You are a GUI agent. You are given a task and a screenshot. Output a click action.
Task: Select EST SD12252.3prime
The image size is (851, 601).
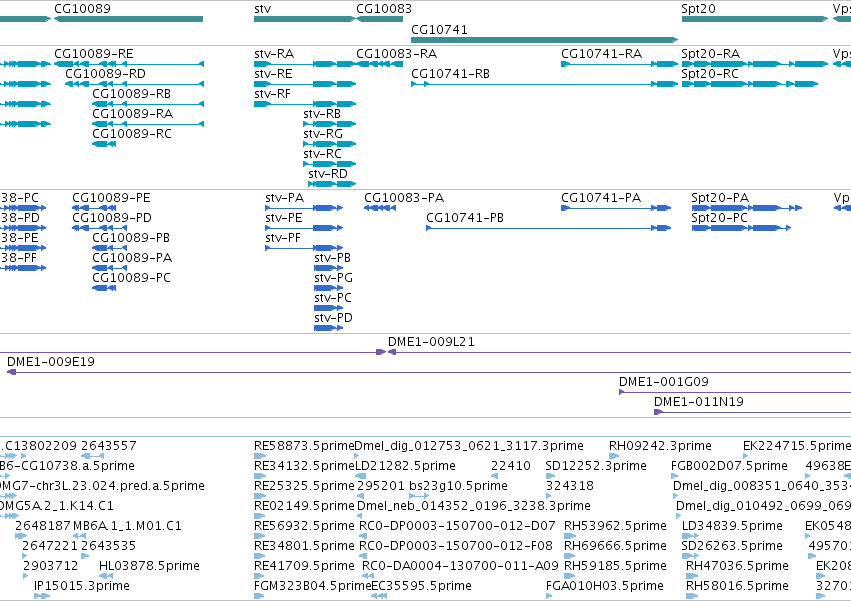[x=550, y=476]
